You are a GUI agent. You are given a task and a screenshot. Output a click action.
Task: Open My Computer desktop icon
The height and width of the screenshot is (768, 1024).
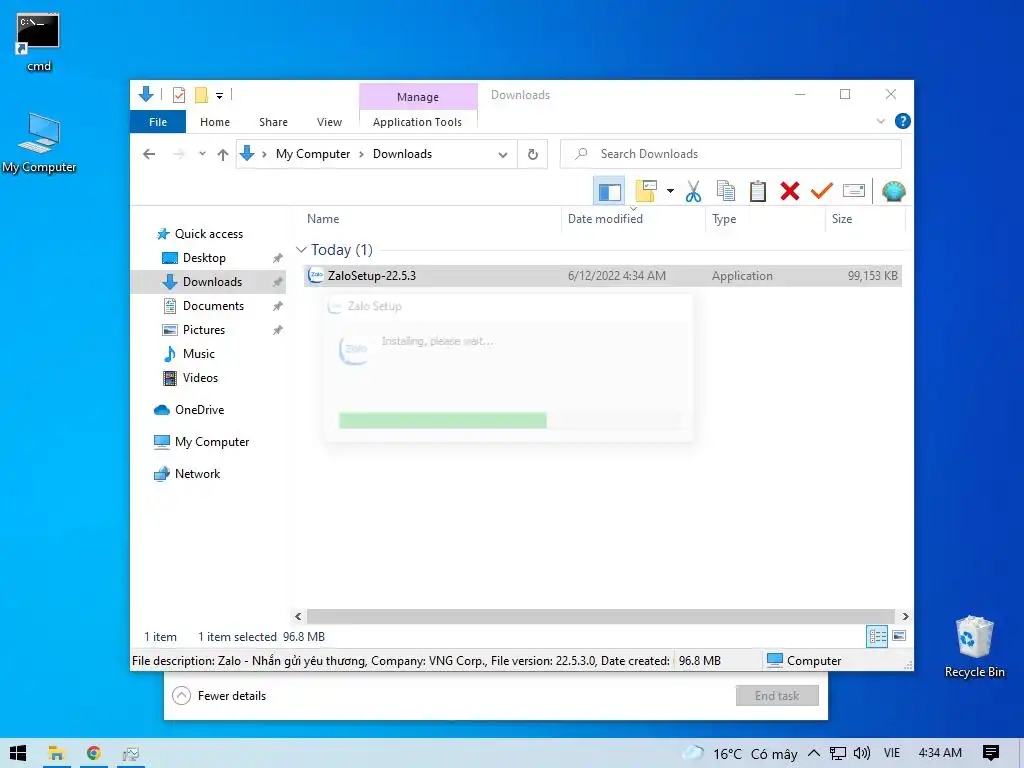(39, 142)
